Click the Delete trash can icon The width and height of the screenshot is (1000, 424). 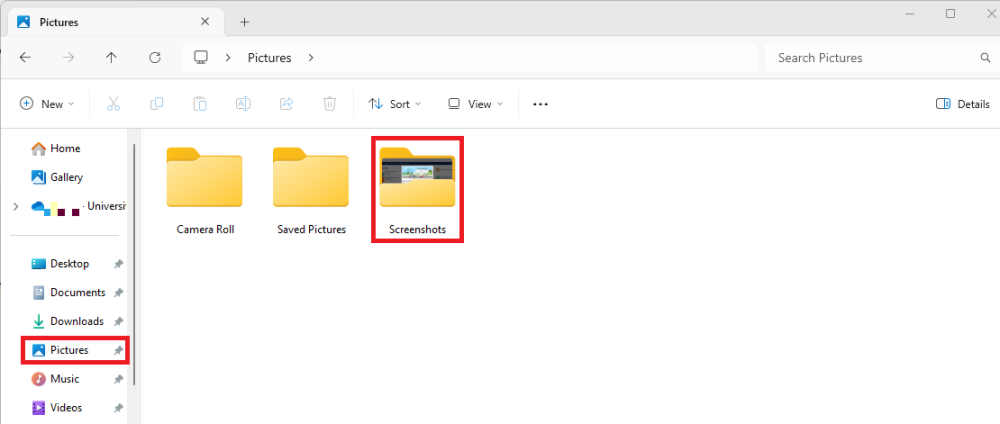click(329, 104)
